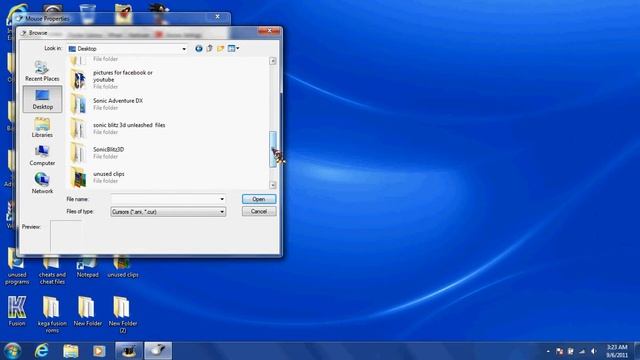Click the file list scrollbar down arrow
The height and width of the screenshot is (360, 640).
[273, 185]
